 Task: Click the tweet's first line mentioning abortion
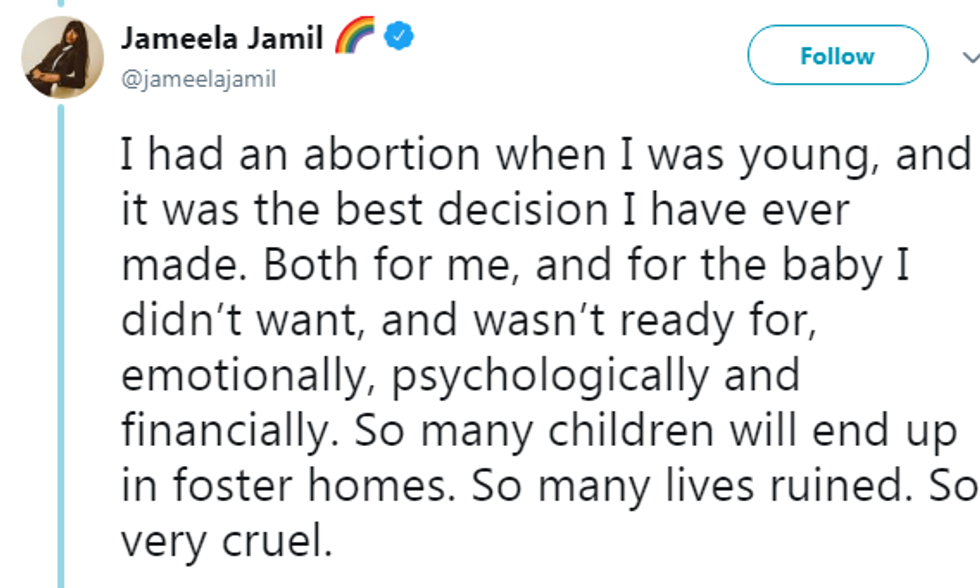545,157
